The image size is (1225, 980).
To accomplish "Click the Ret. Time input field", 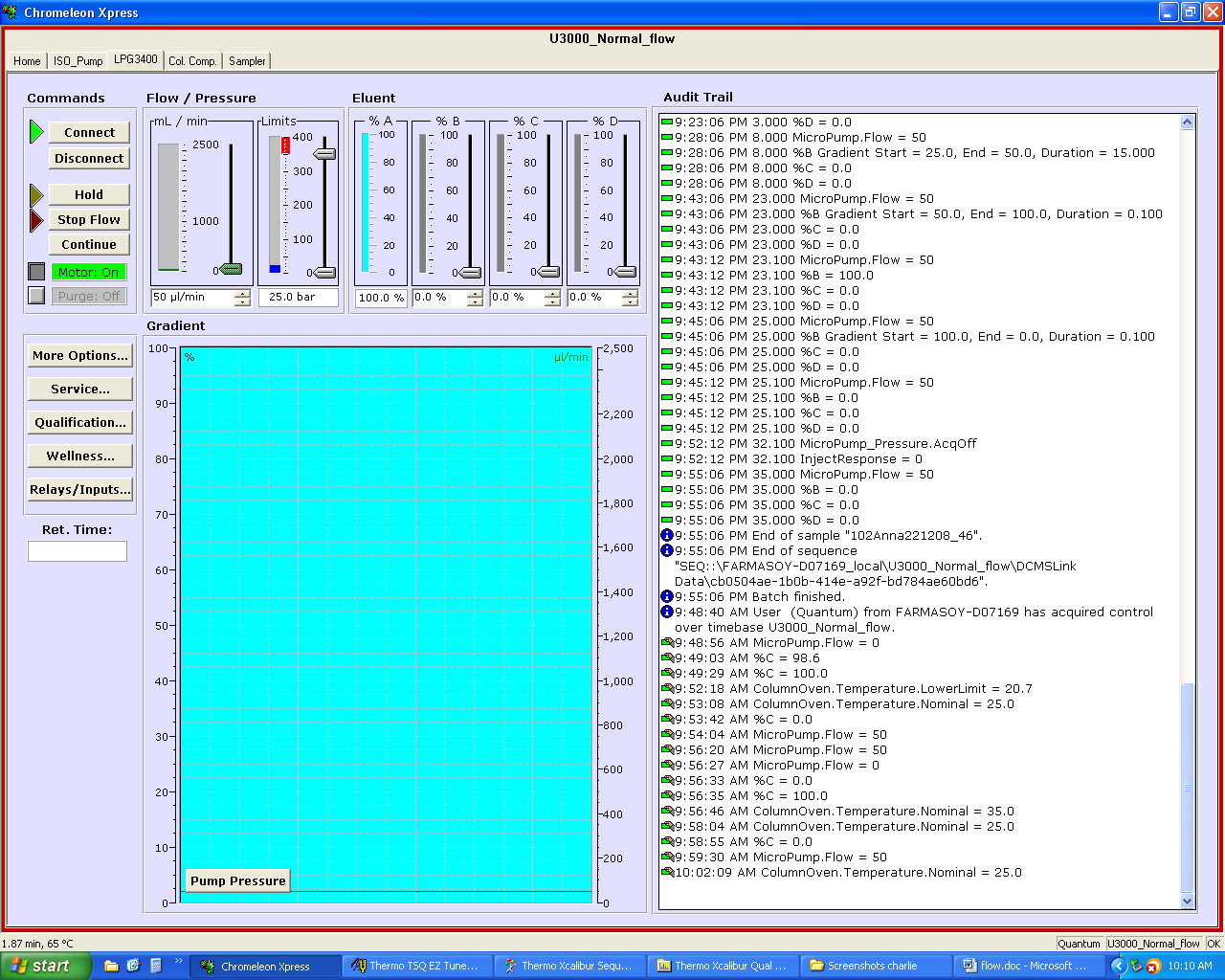I will tap(78, 551).
